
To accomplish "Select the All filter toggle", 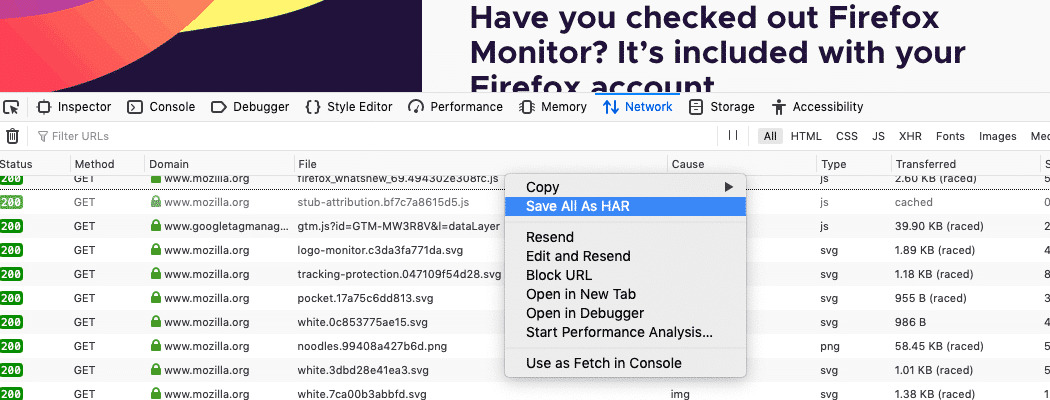I will (x=769, y=136).
